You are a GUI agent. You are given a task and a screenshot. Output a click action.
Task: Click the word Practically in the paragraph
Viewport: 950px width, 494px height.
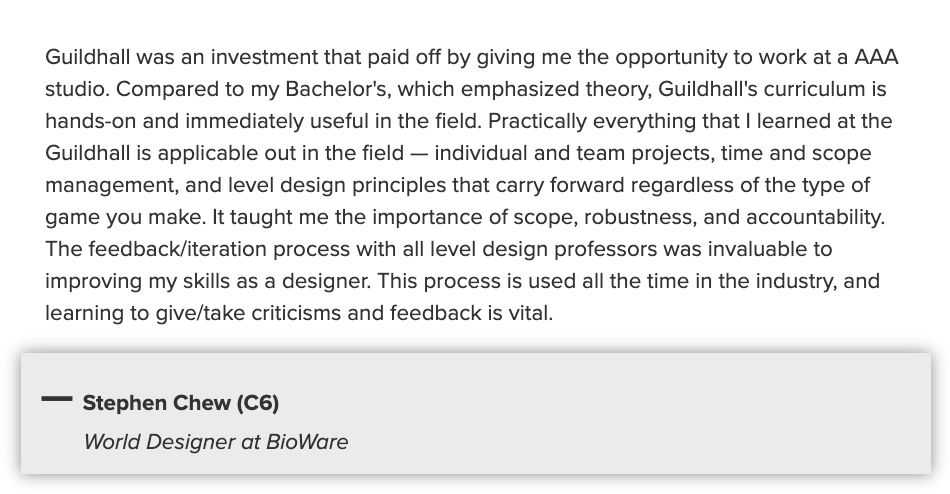click(537, 121)
